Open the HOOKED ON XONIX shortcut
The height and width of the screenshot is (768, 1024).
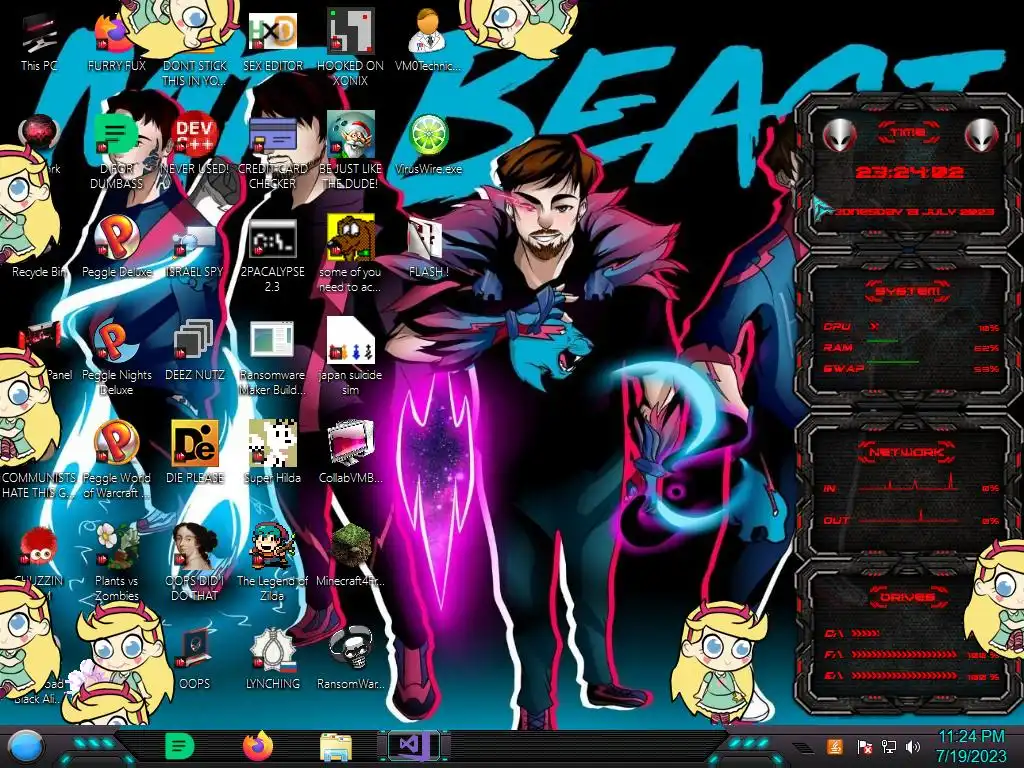[x=350, y=49]
